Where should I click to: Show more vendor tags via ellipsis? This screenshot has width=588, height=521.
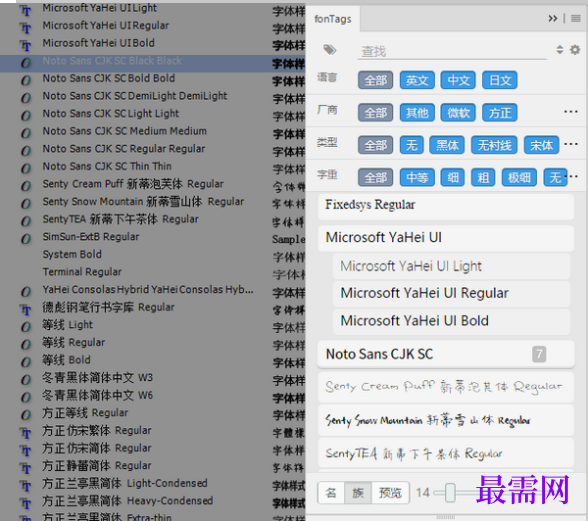tap(570, 112)
